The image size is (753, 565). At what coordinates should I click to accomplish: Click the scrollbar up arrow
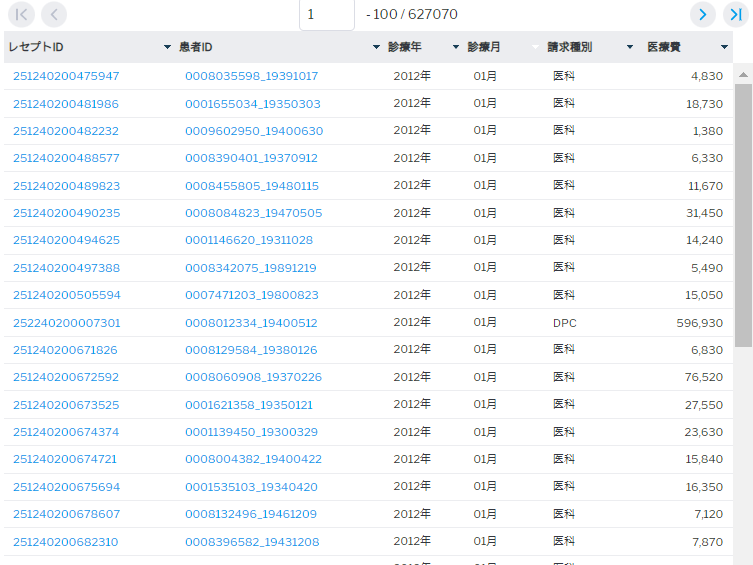[x=743, y=74]
